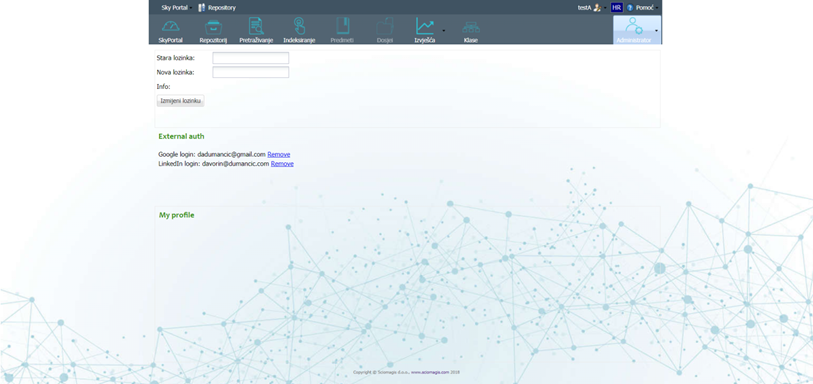Click the Repository icon in top bar
The width and height of the screenshot is (813, 384).
(x=202, y=7)
